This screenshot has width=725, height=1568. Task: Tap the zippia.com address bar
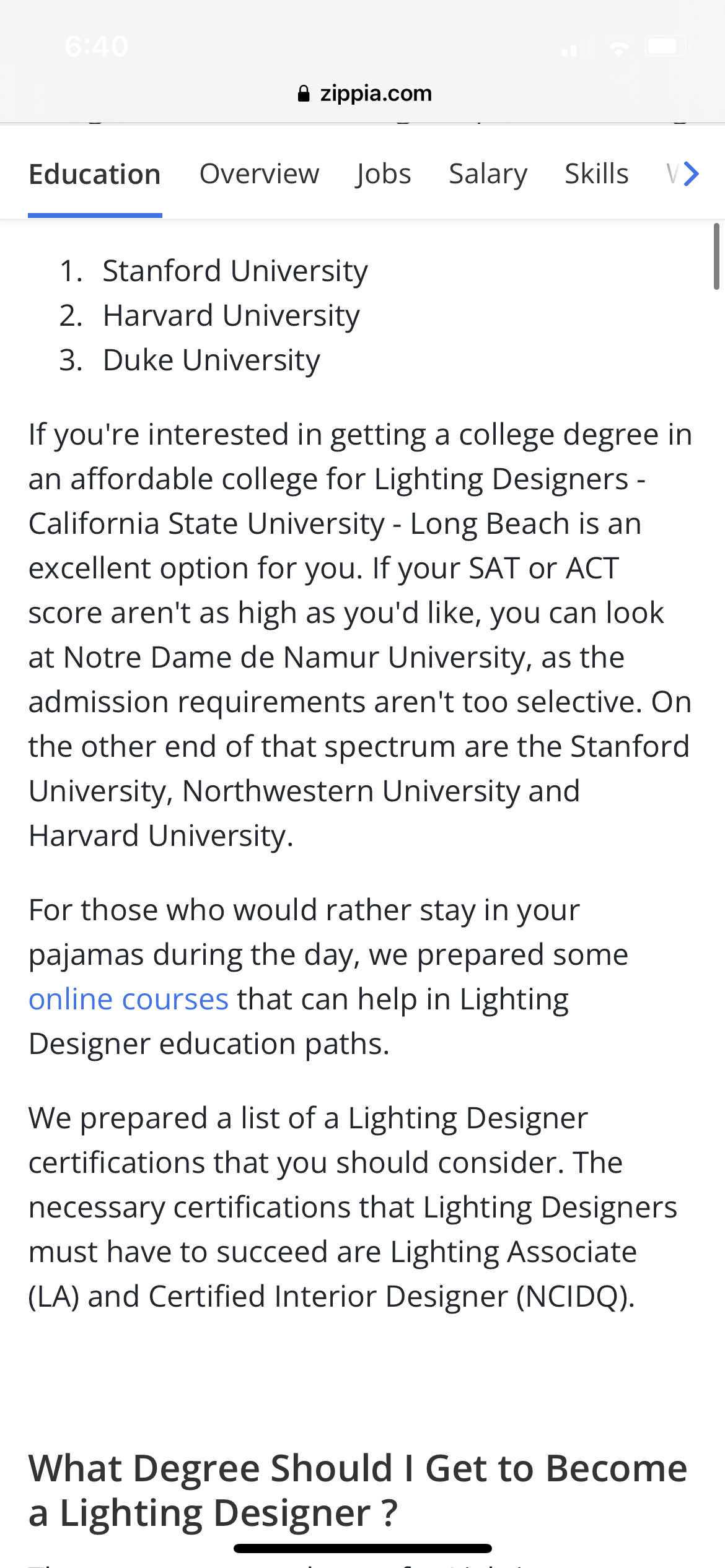[365, 94]
